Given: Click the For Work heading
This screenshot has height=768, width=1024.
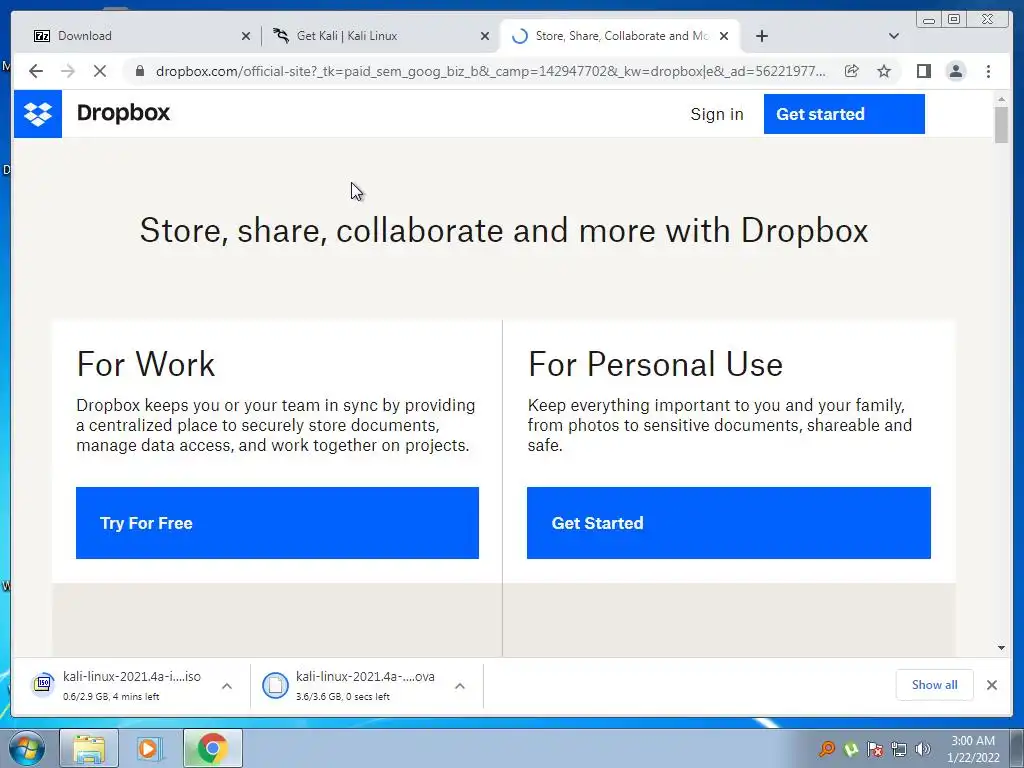Looking at the screenshot, I should click(x=146, y=364).
